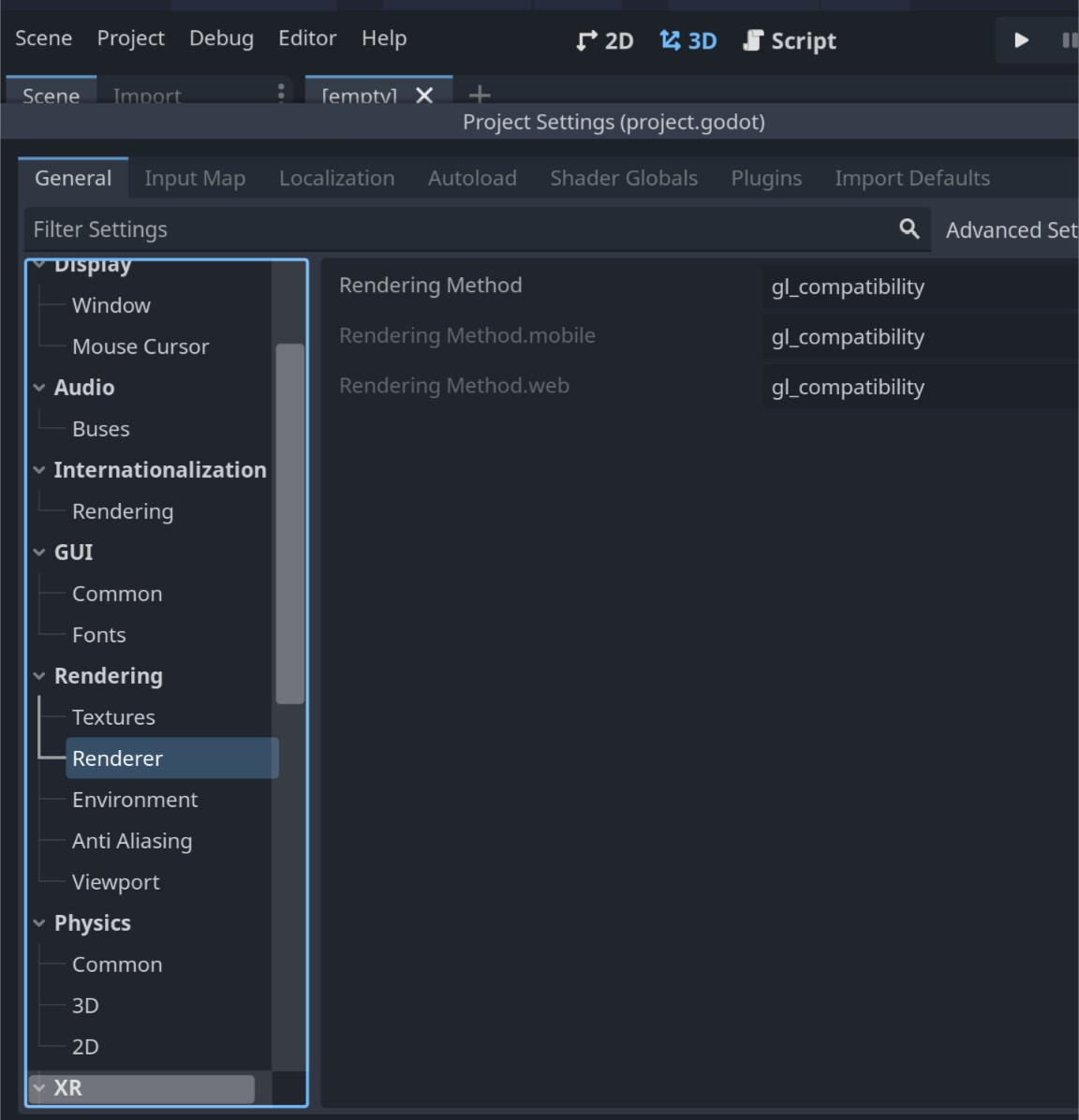Toggle Advanced Settings
1079x1120 pixels.
(1011, 230)
